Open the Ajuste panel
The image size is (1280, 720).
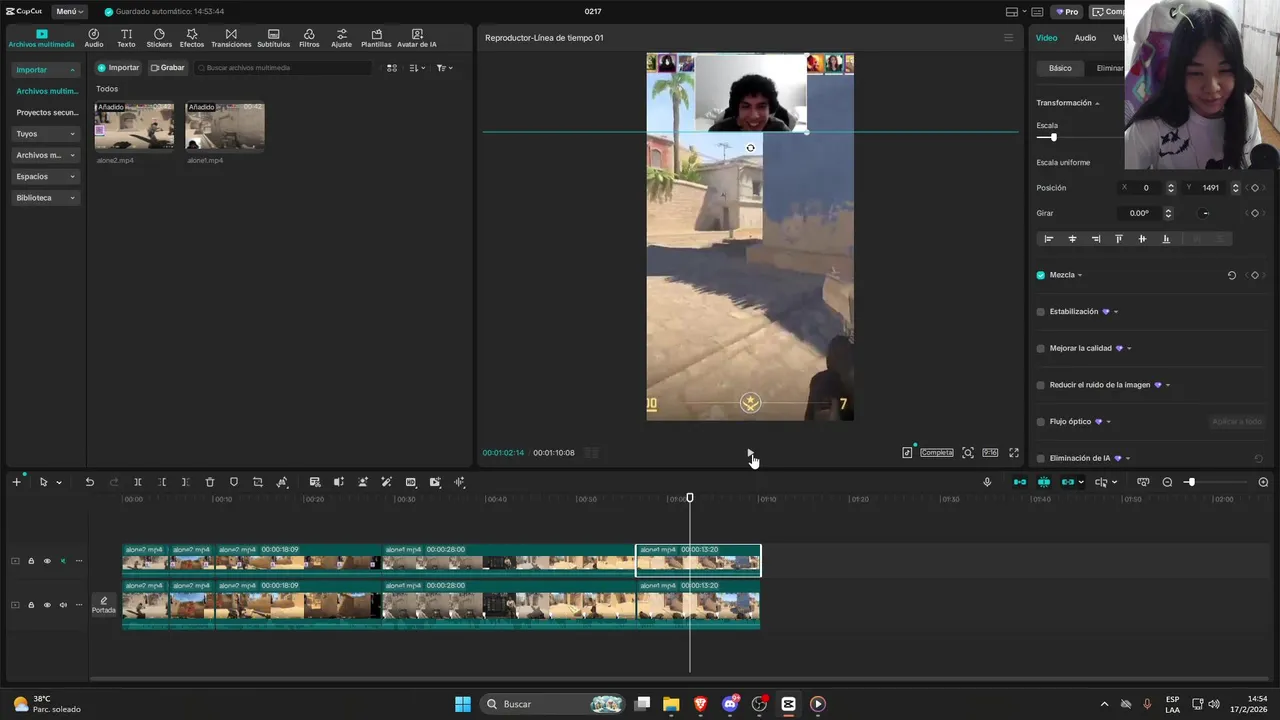[342, 39]
